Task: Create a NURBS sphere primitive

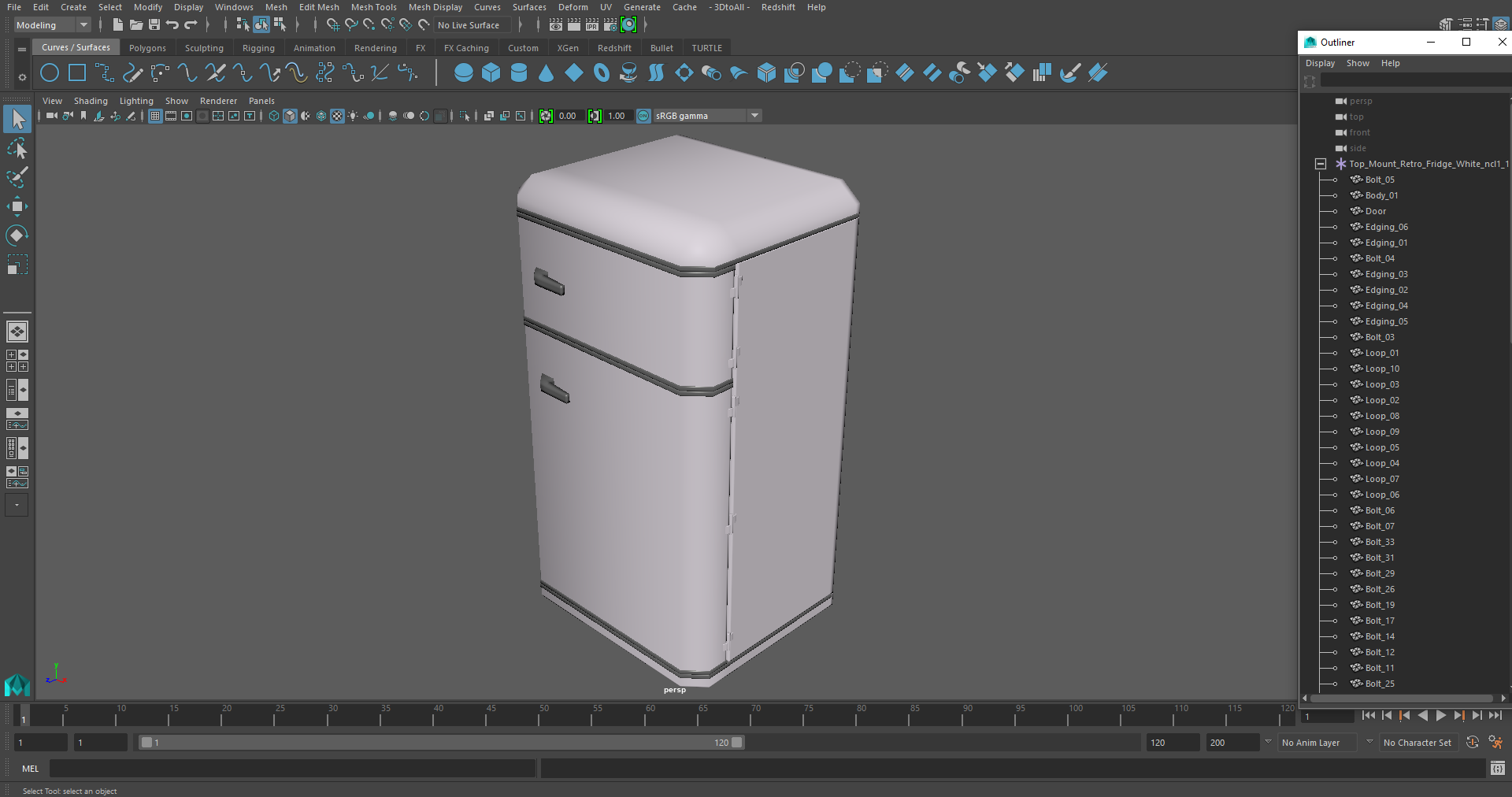Action: point(464,73)
